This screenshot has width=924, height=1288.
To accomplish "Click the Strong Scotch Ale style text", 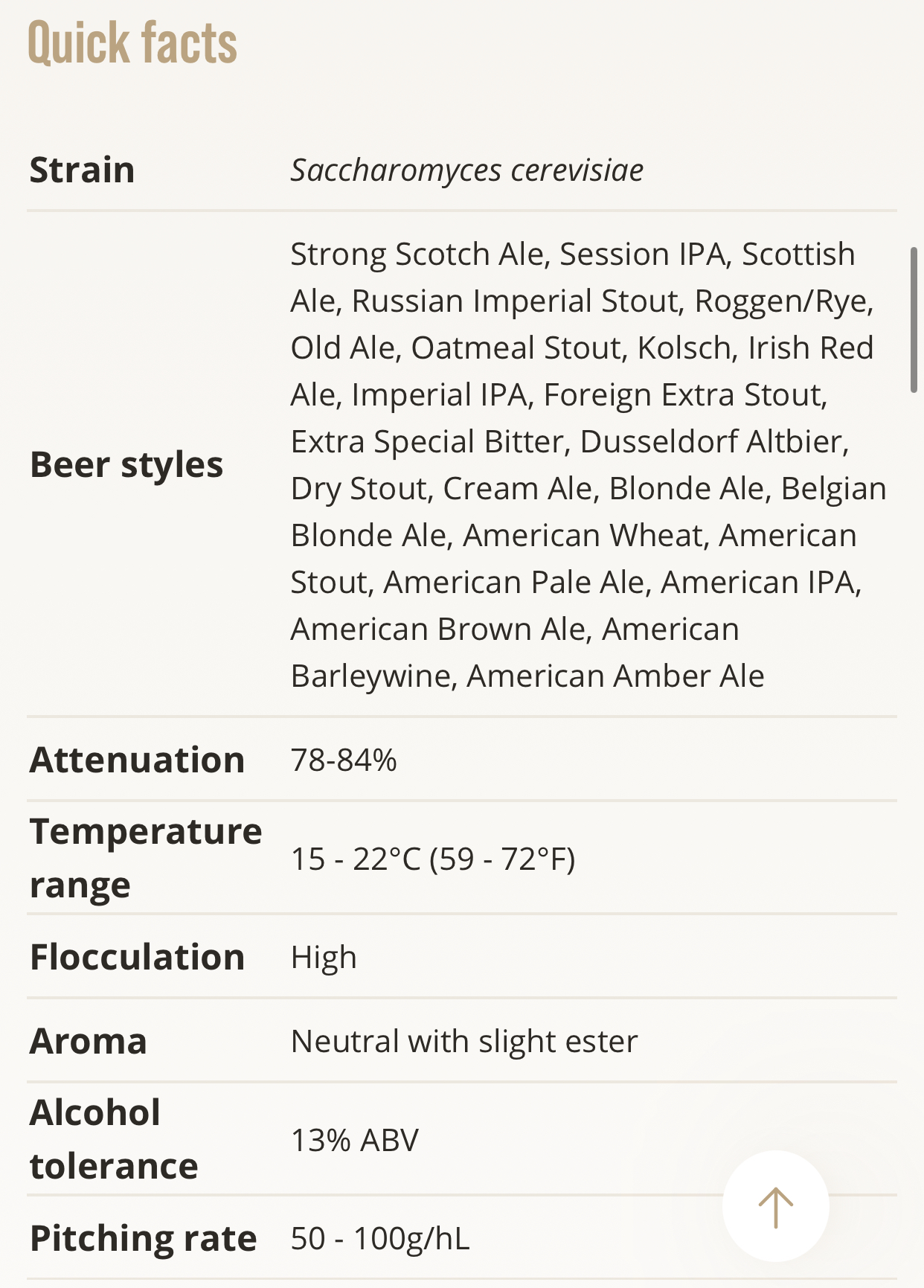I will 419,254.
